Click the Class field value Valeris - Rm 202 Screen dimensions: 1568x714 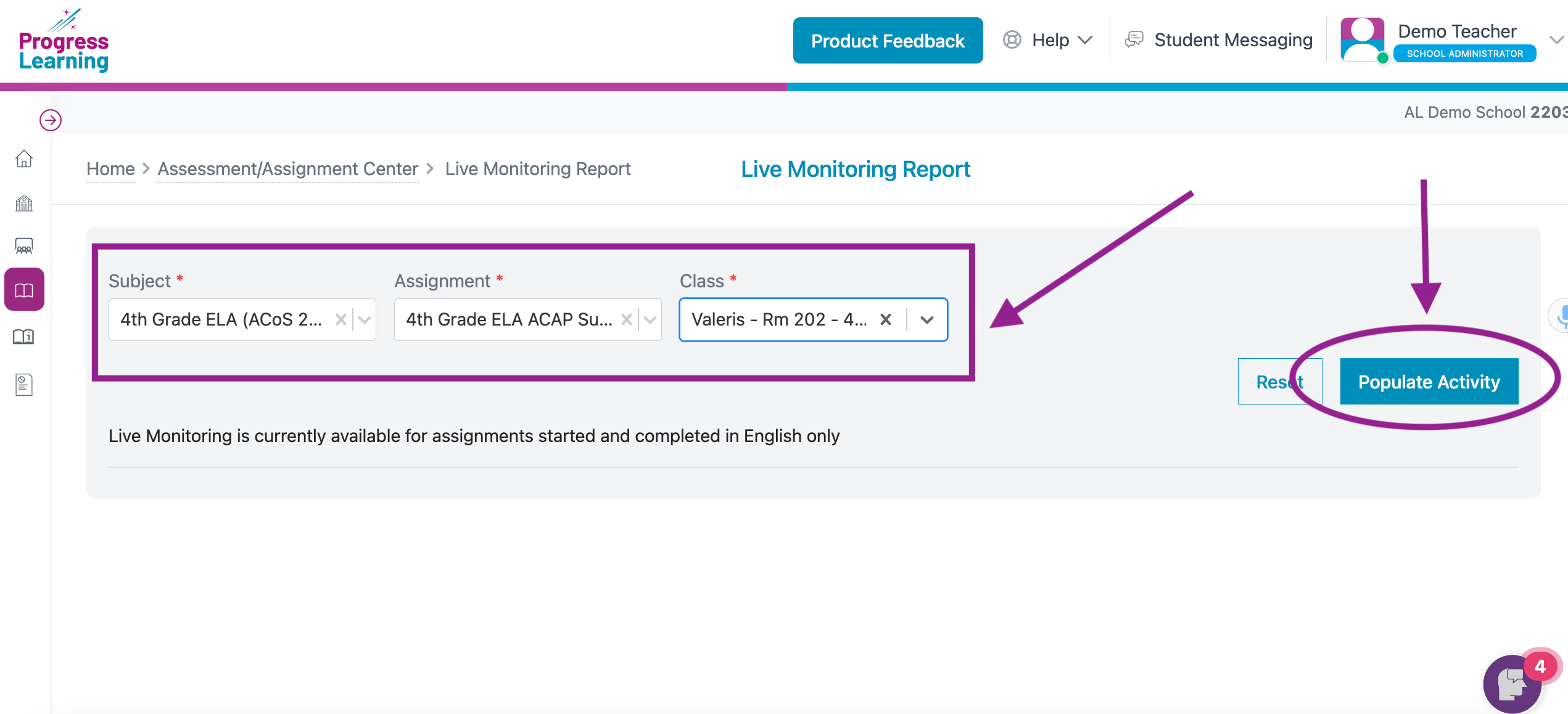[778, 319]
